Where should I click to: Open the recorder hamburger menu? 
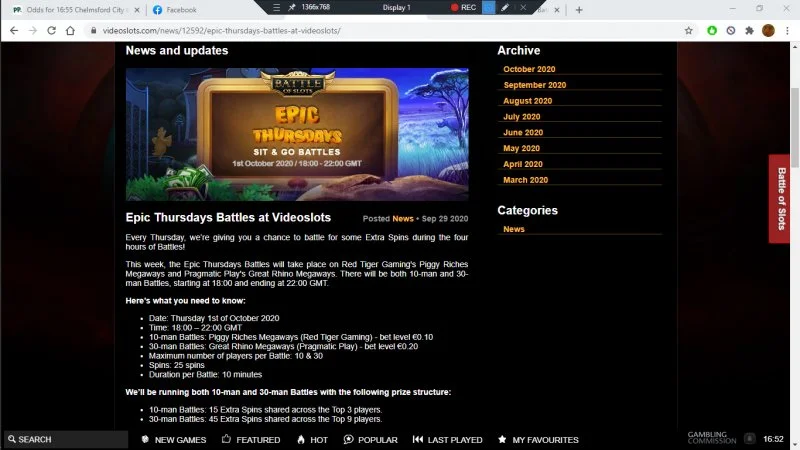pos(276,7)
